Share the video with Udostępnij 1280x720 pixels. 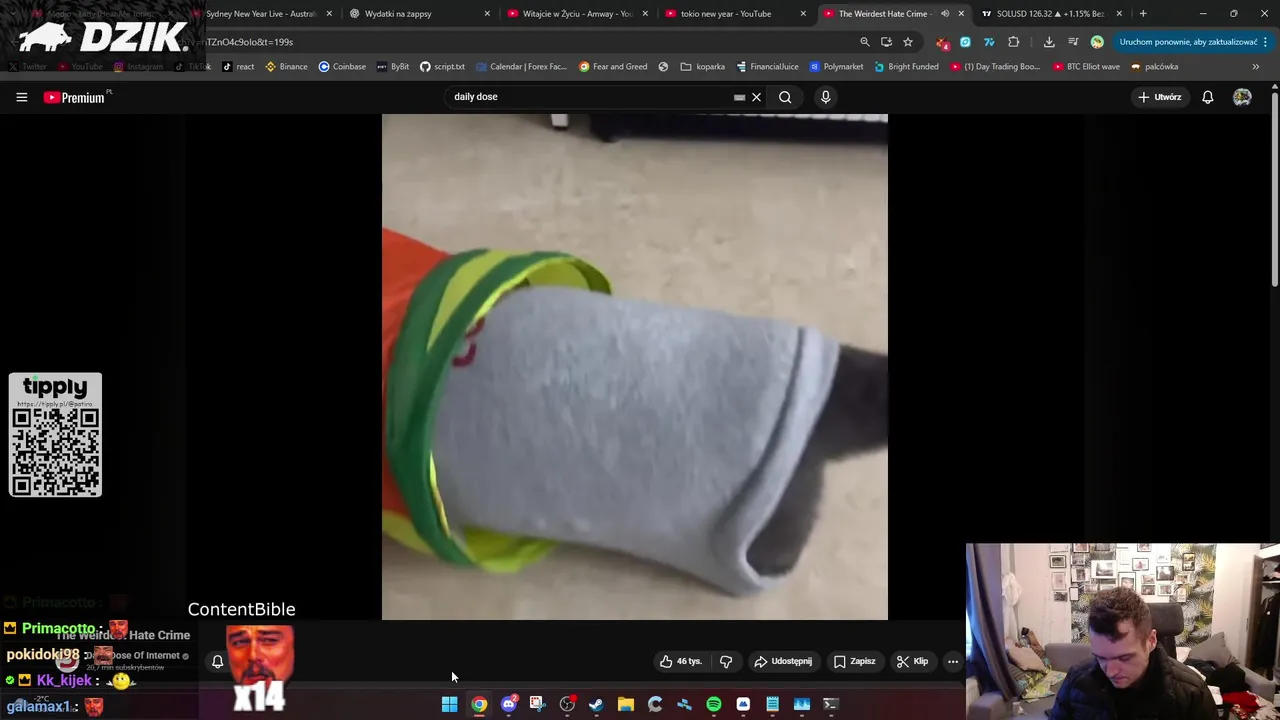pyautogui.click(x=783, y=661)
